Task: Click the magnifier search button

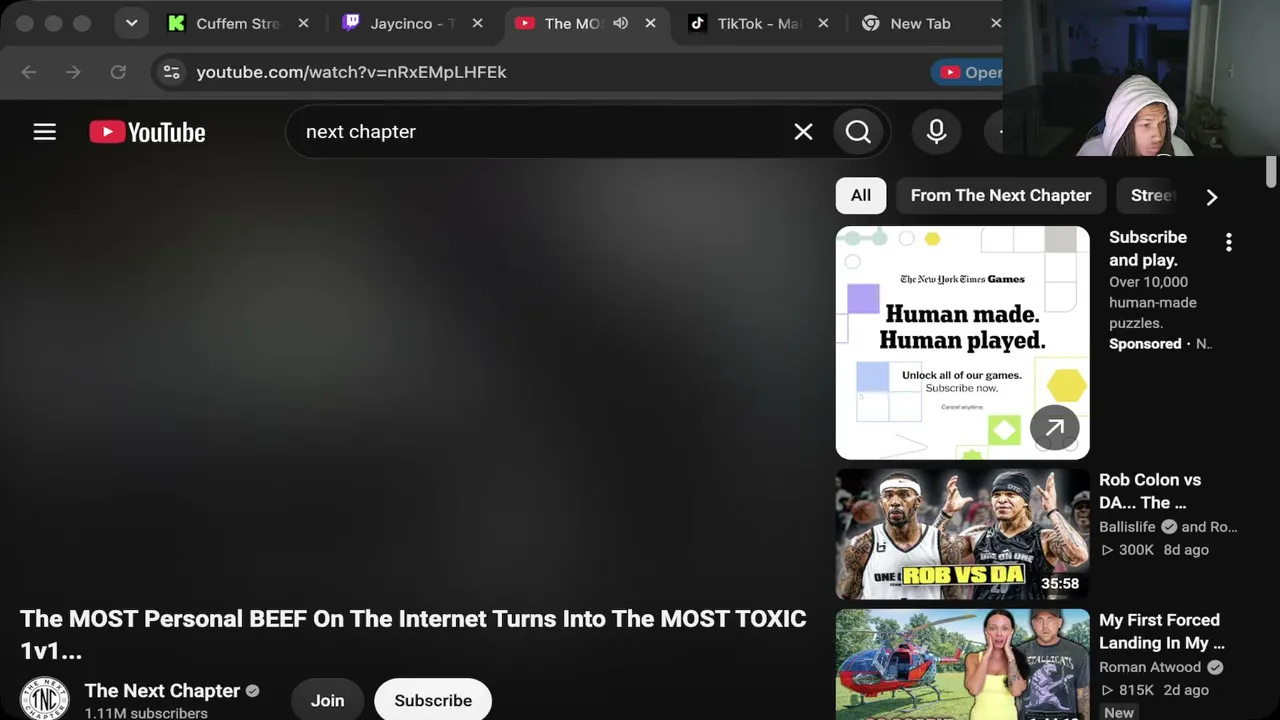Action: tap(858, 132)
